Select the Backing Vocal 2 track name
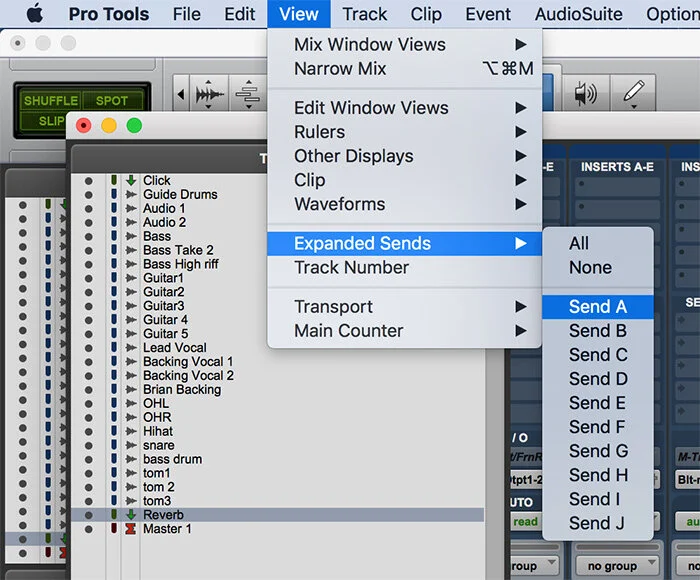The width and height of the screenshot is (700, 580). pyautogui.click(x=188, y=376)
